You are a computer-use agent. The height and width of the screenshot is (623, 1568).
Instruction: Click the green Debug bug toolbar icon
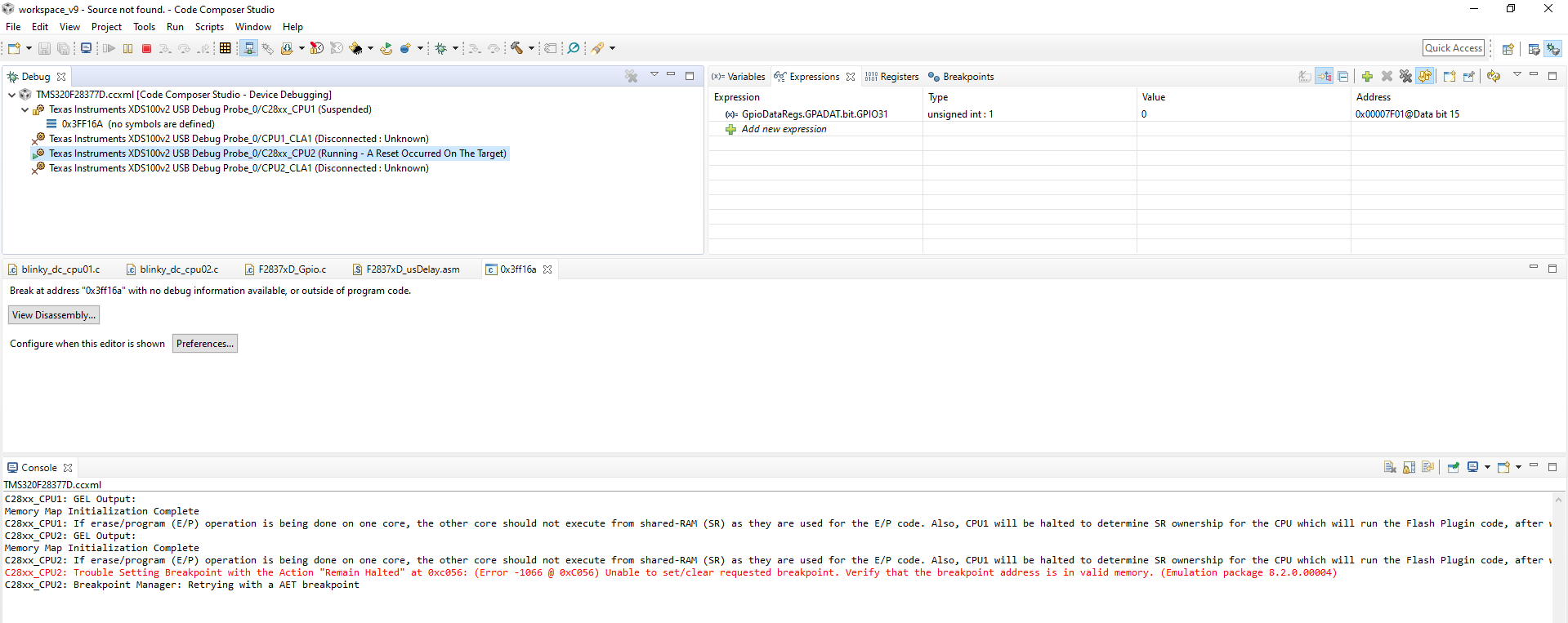(x=440, y=48)
